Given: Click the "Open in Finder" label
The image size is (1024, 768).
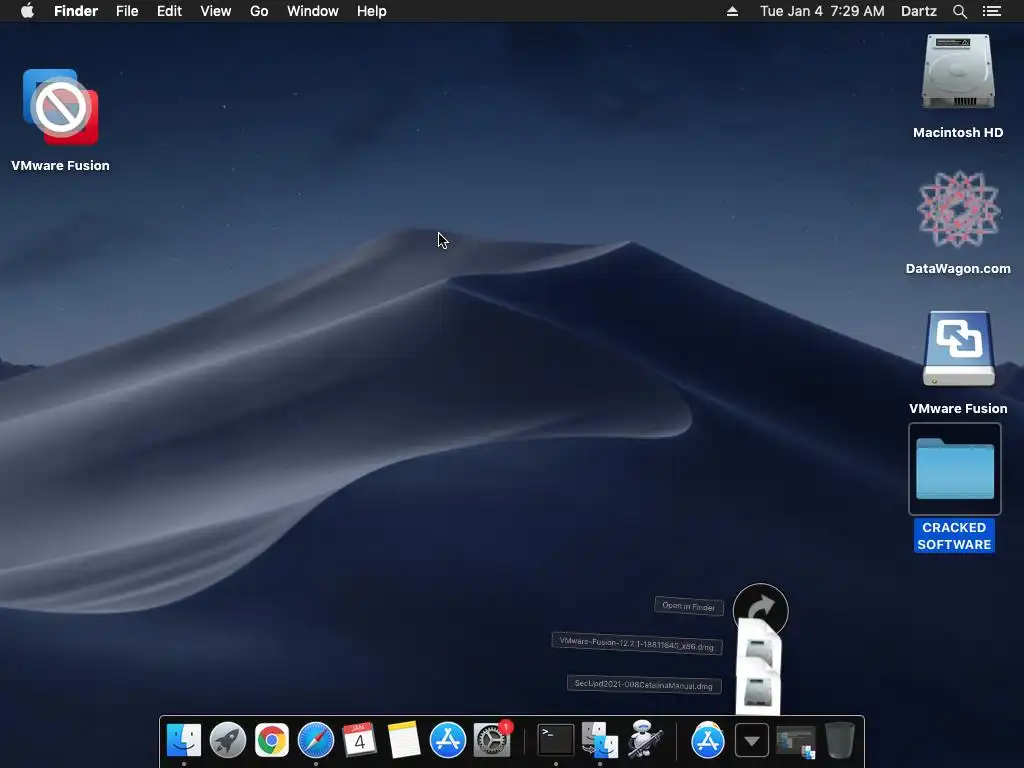Looking at the screenshot, I should pyautogui.click(x=689, y=606).
